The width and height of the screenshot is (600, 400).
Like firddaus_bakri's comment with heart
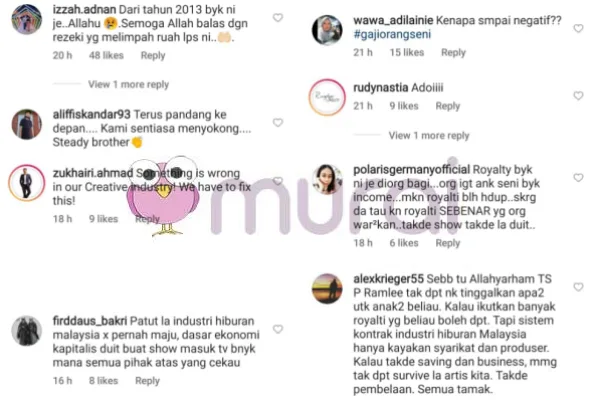pyautogui.click(x=278, y=329)
